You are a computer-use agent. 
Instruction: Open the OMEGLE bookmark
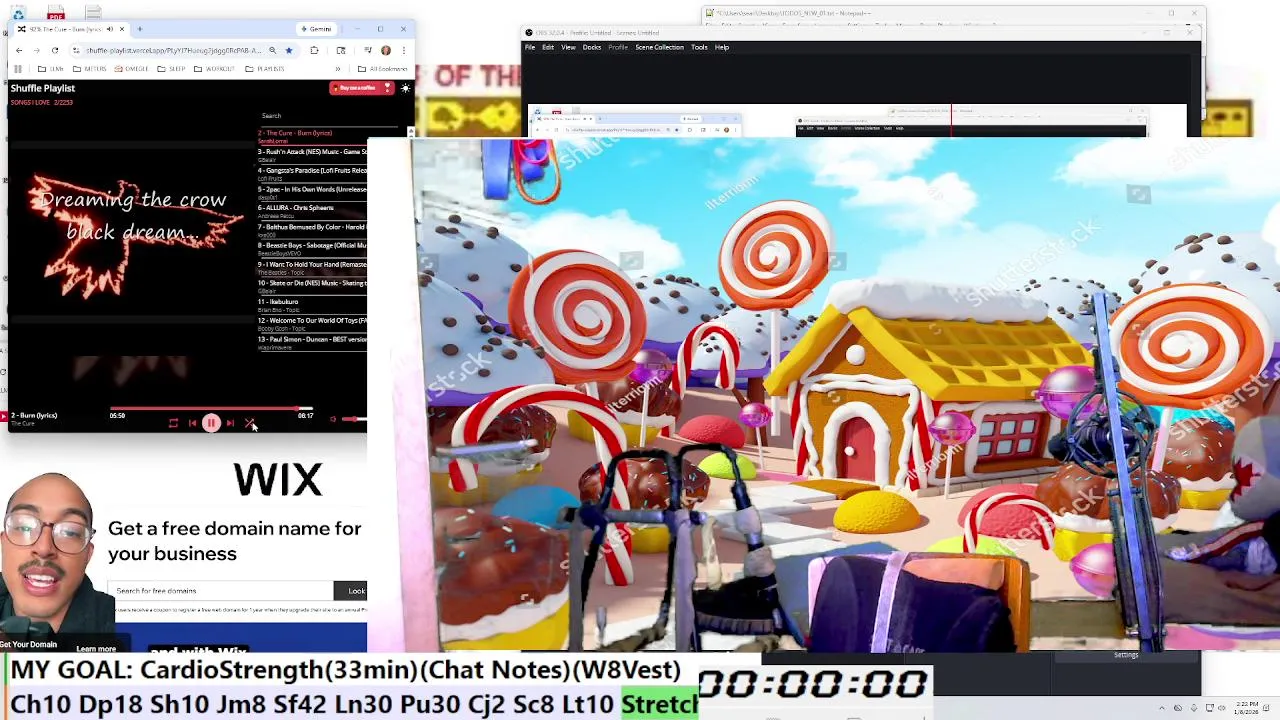coord(131,69)
